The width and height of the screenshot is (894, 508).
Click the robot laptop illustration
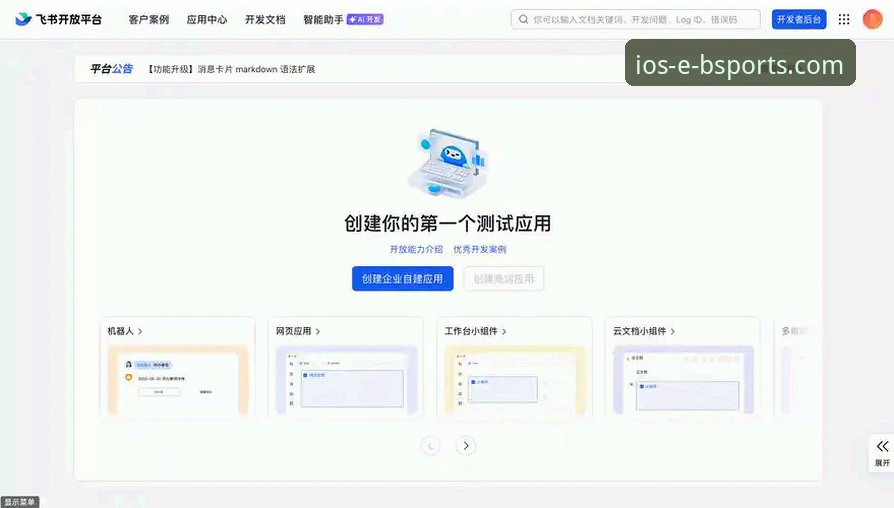tap(448, 163)
